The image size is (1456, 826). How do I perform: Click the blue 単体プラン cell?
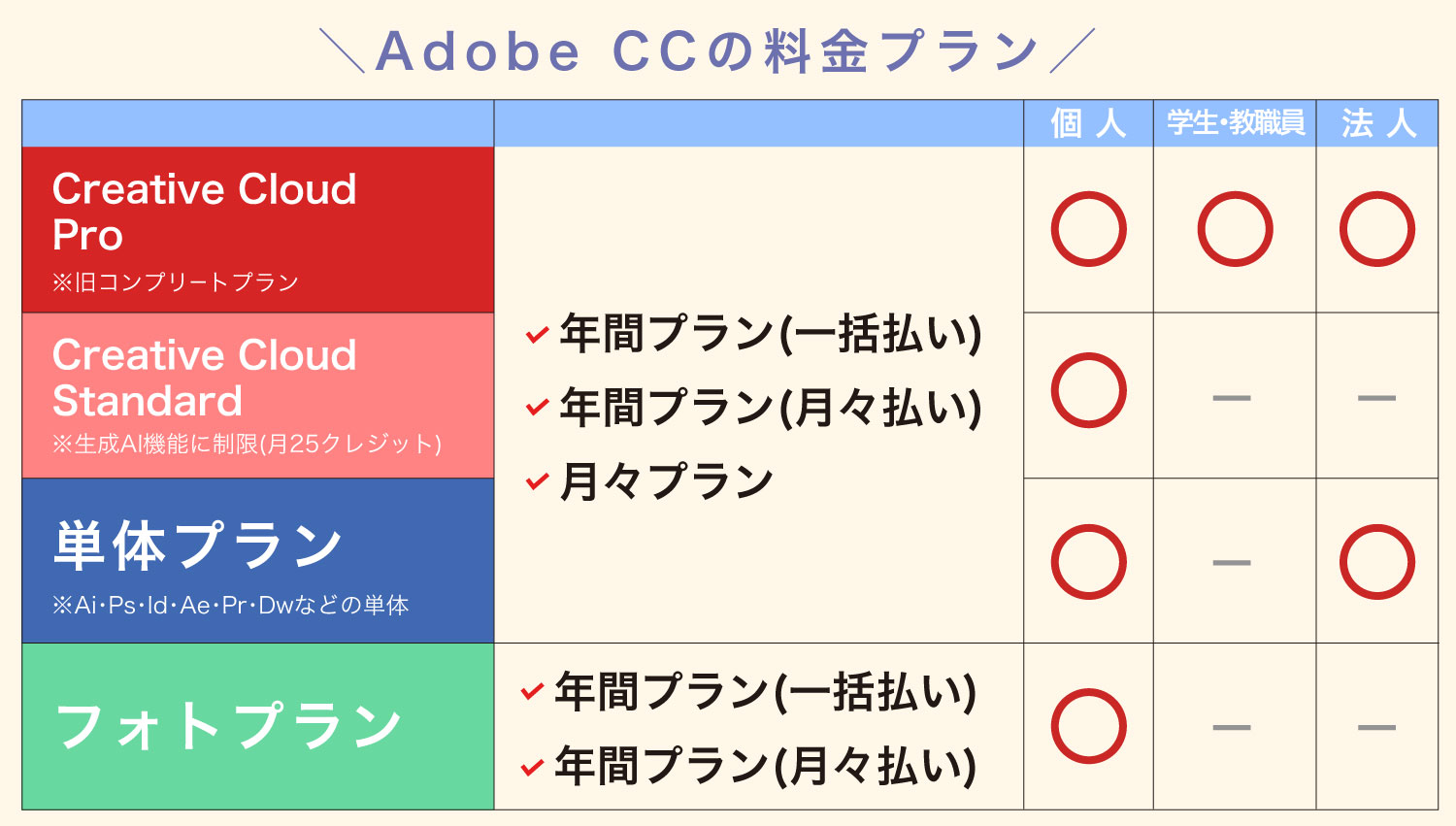(x=258, y=560)
